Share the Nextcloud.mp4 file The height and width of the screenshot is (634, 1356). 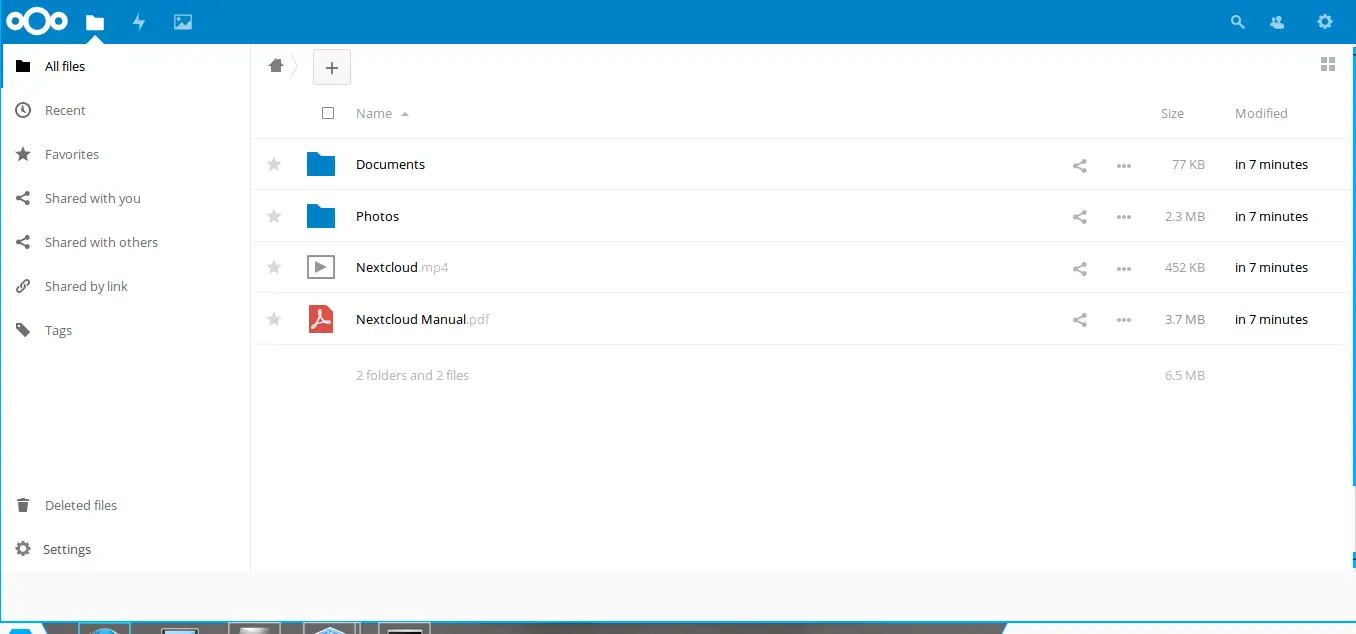pyautogui.click(x=1080, y=268)
